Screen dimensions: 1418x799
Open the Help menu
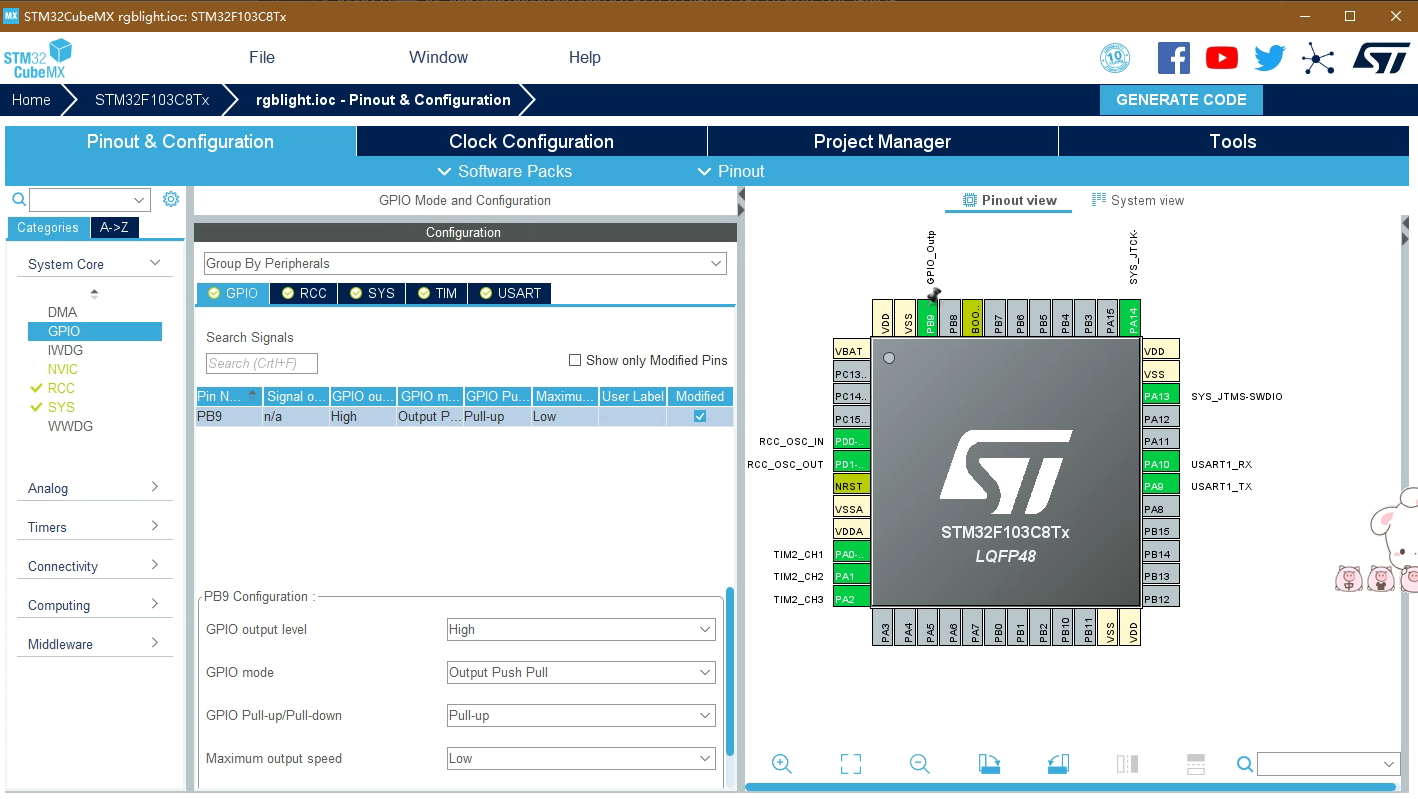[x=585, y=57]
